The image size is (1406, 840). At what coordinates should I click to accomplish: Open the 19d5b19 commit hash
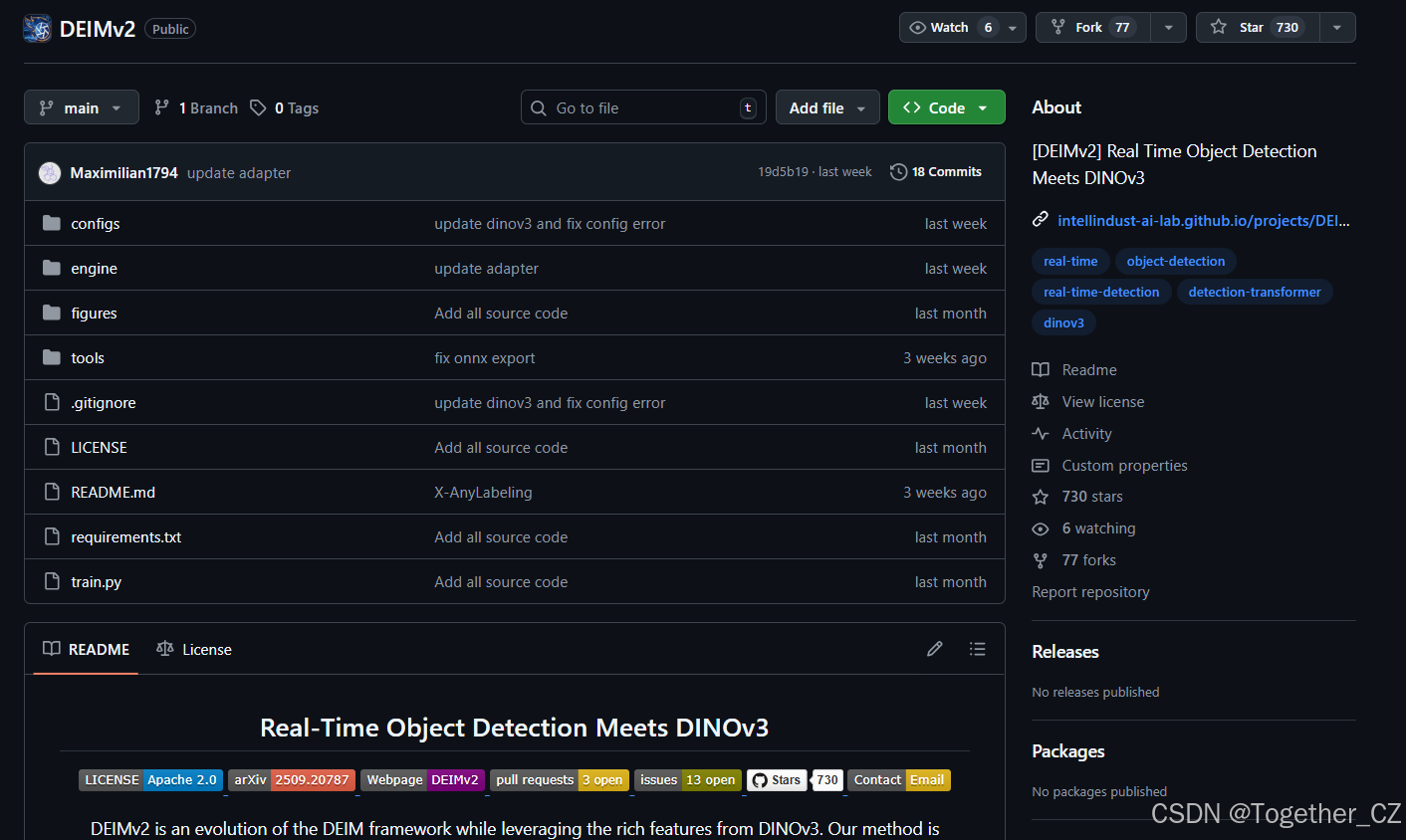(x=783, y=172)
